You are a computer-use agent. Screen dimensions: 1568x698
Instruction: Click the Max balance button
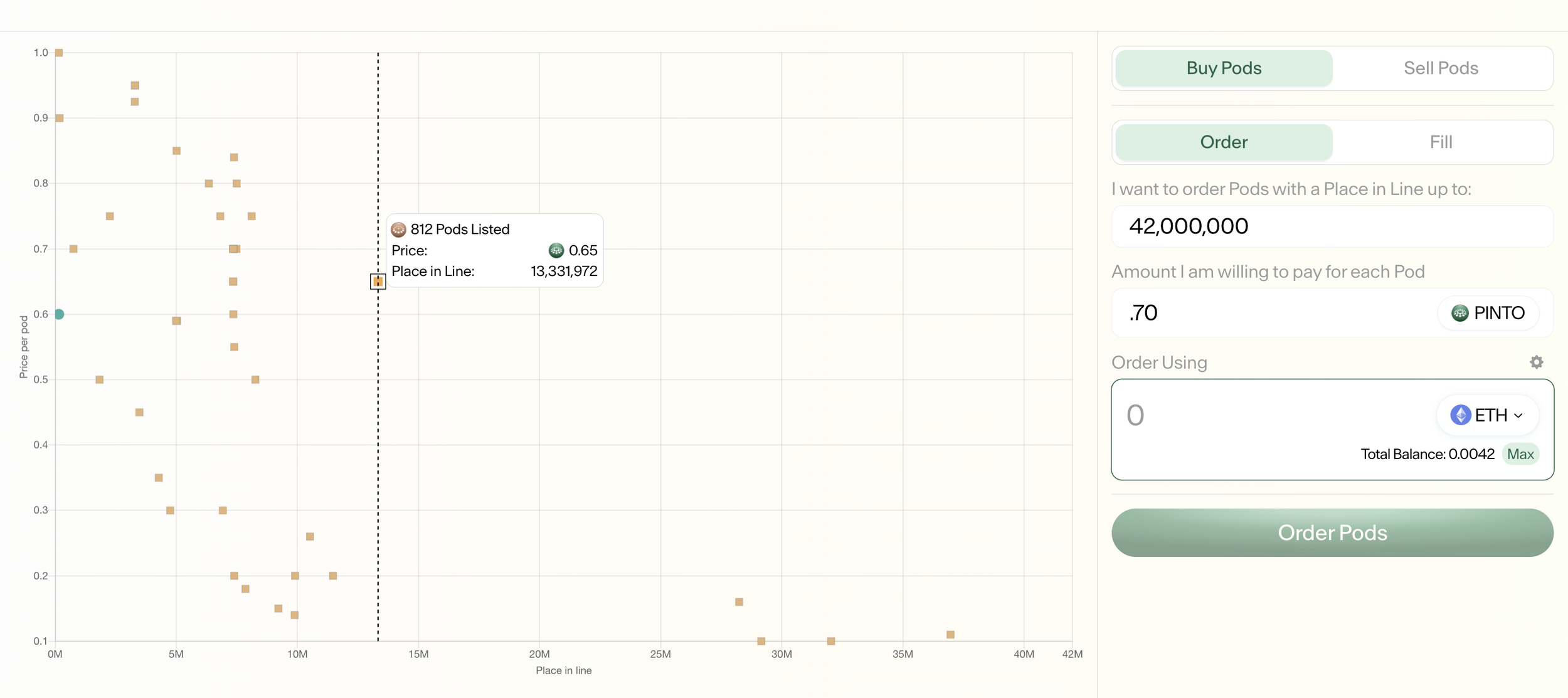pos(1520,454)
